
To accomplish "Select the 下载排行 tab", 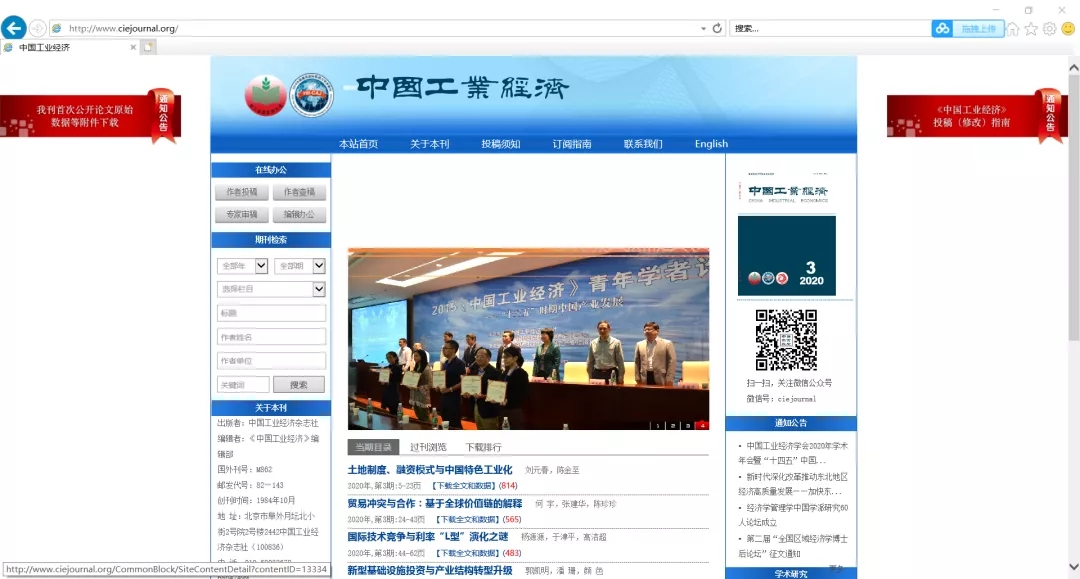I will [x=484, y=447].
